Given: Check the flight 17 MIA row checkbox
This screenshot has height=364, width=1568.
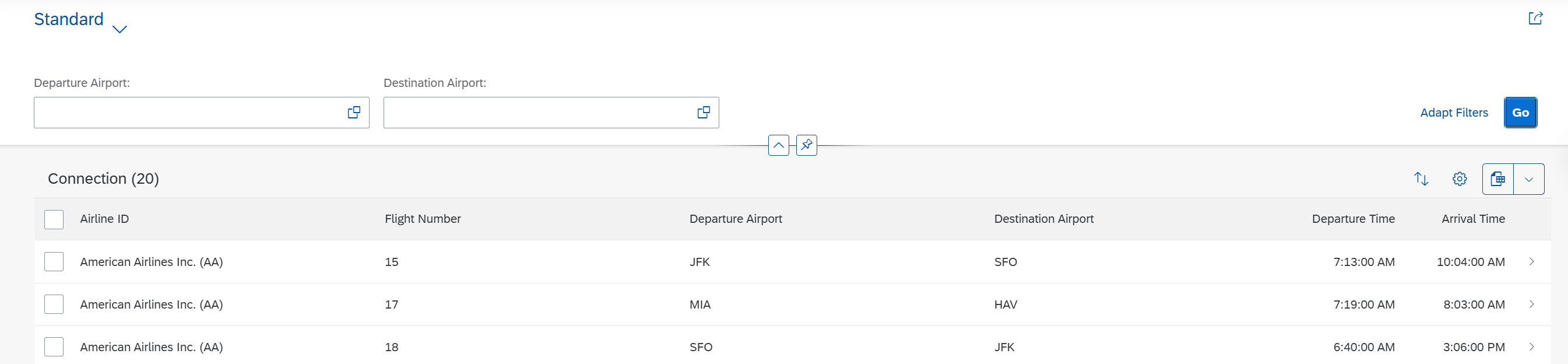Looking at the screenshot, I should 54,304.
